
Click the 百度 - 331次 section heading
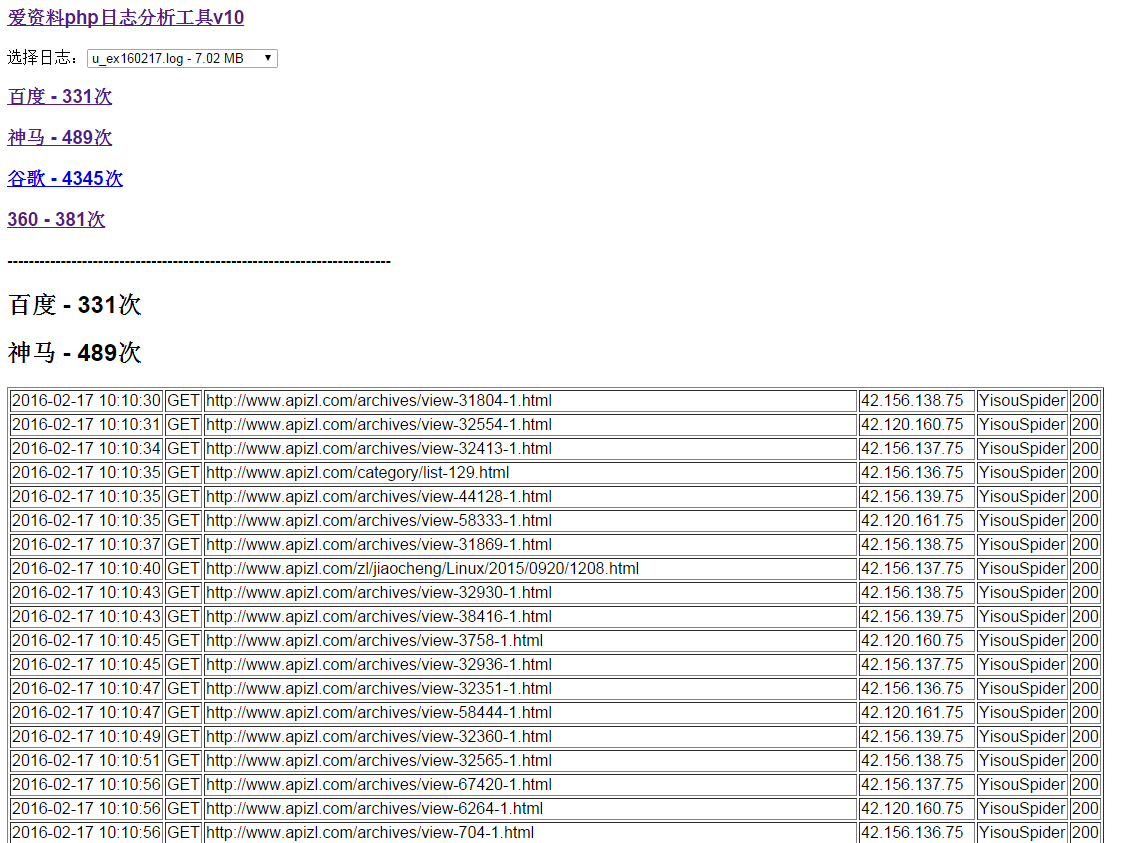[75, 305]
